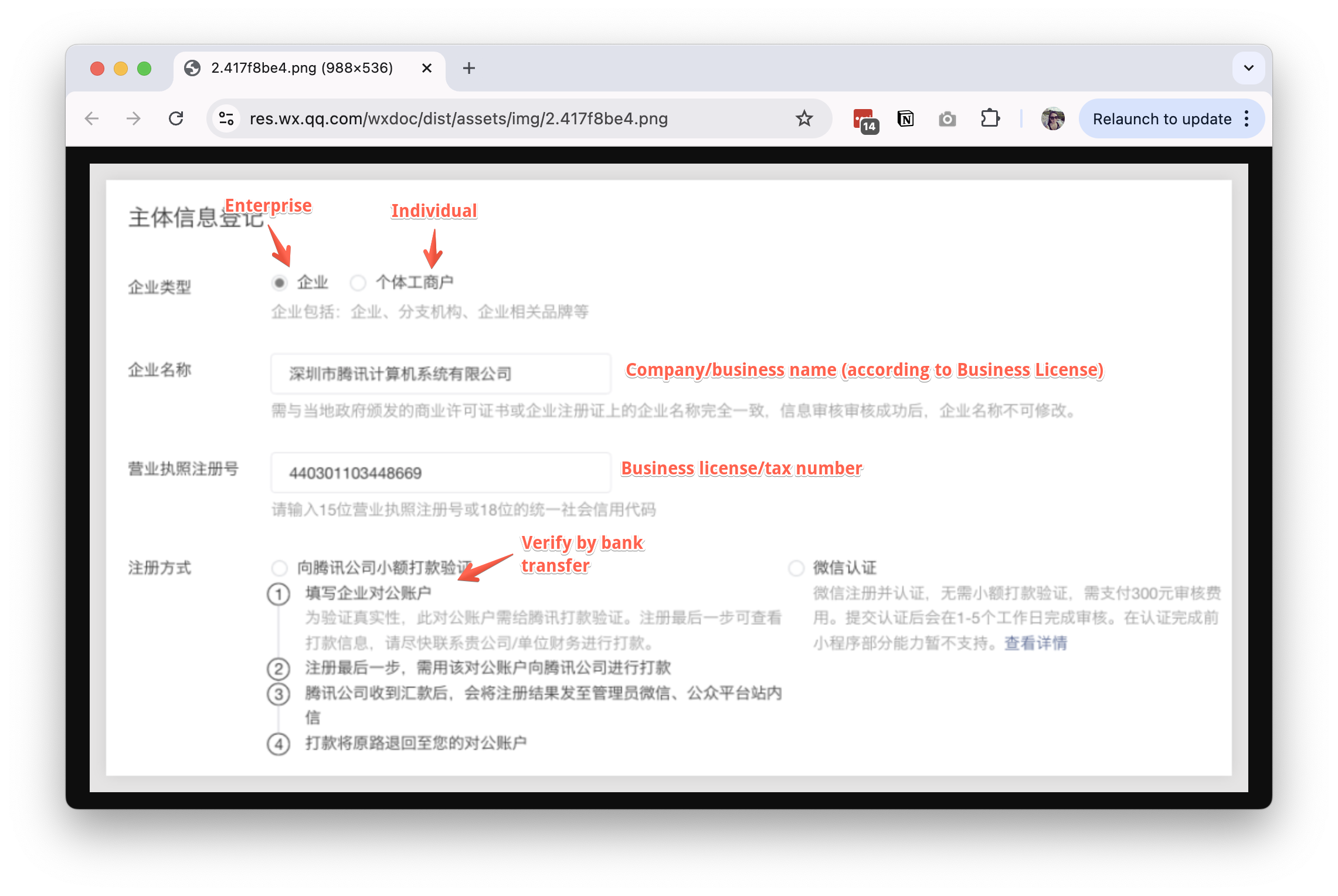Open a new tab with plus button
The image size is (1338, 896).
(x=468, y=68)
